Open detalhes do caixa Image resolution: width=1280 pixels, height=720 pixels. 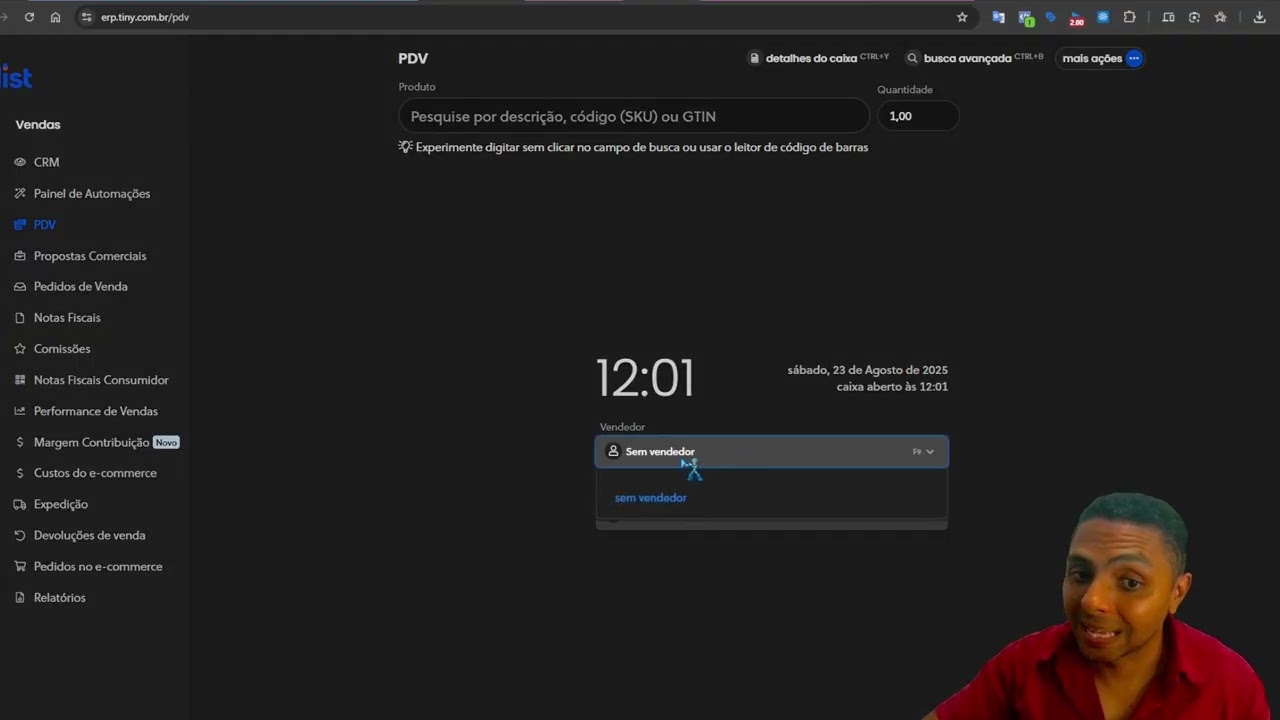(x=819, y=58)
